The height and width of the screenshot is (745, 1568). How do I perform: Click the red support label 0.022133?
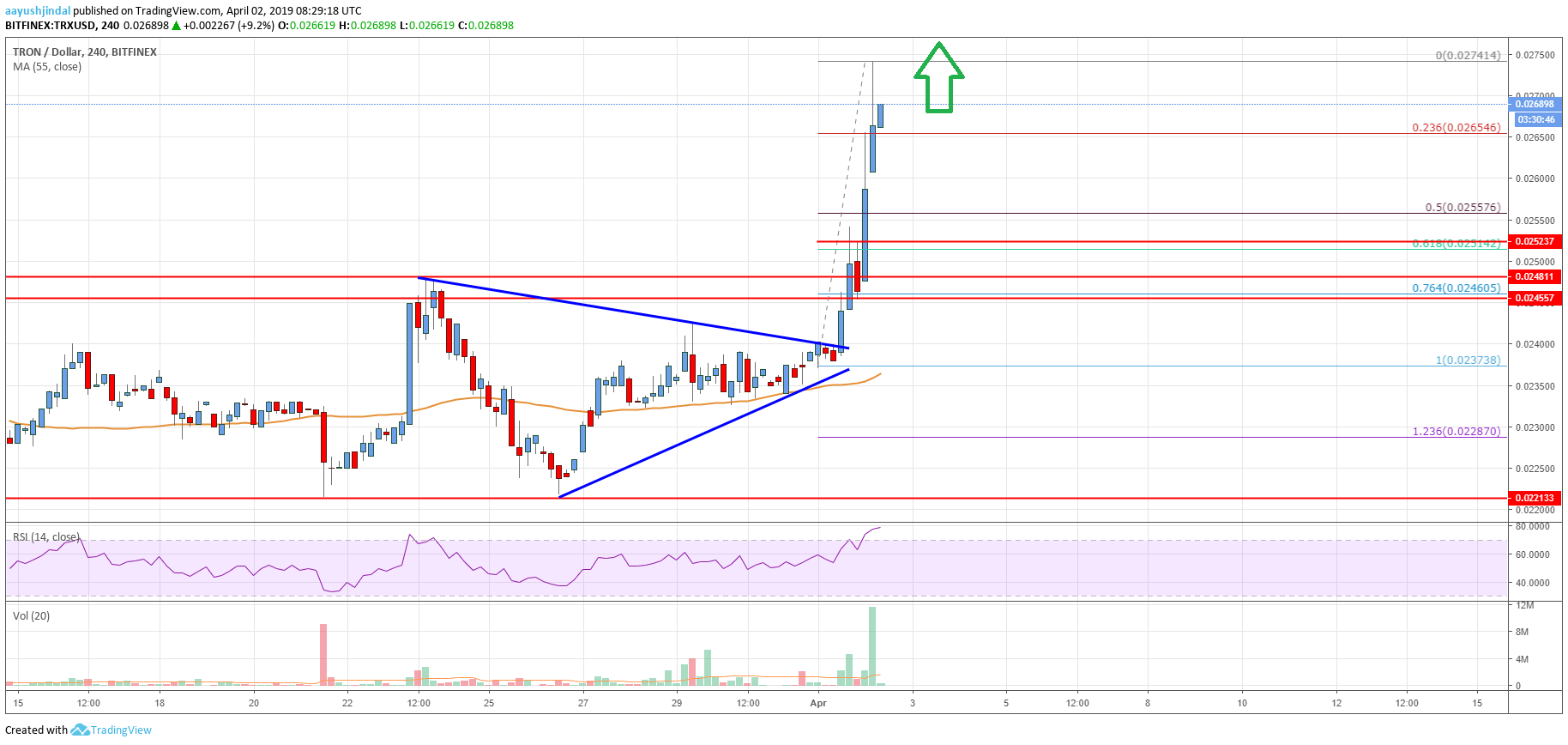click(1534, 498)
